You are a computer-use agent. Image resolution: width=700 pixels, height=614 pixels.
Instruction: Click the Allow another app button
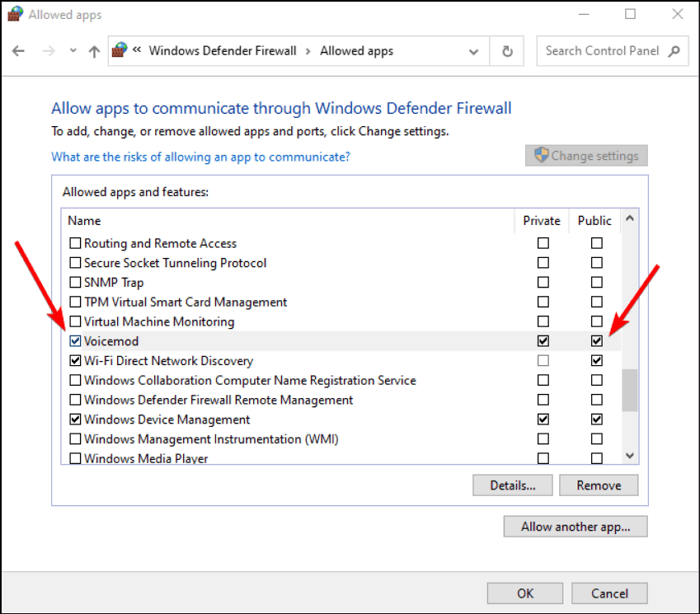point(575,526)
